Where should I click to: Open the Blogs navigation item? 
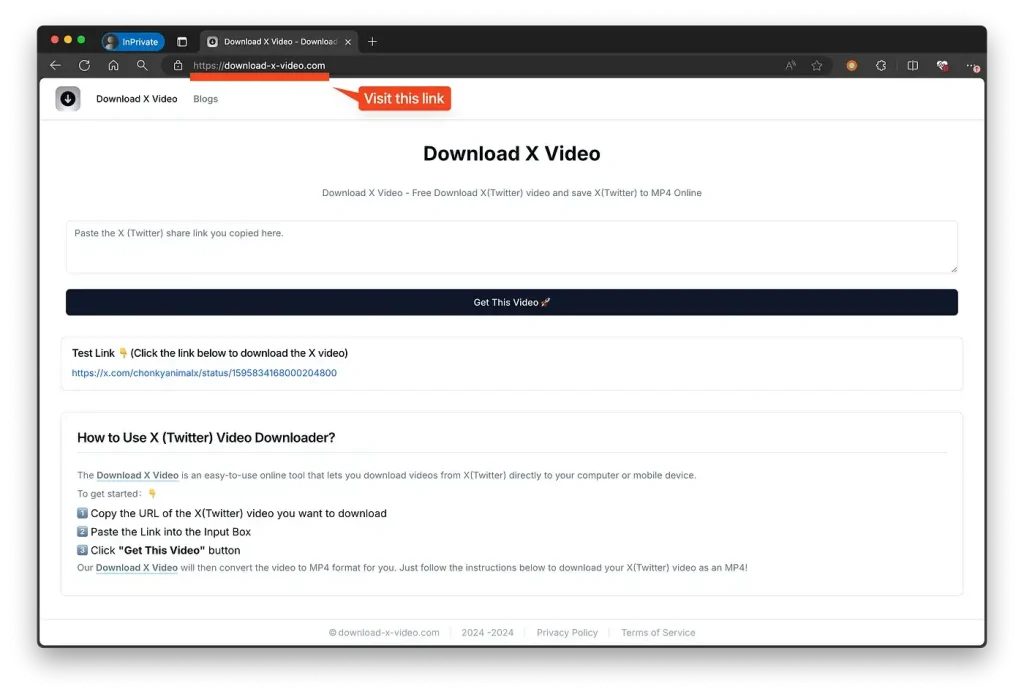click(205, 99)
